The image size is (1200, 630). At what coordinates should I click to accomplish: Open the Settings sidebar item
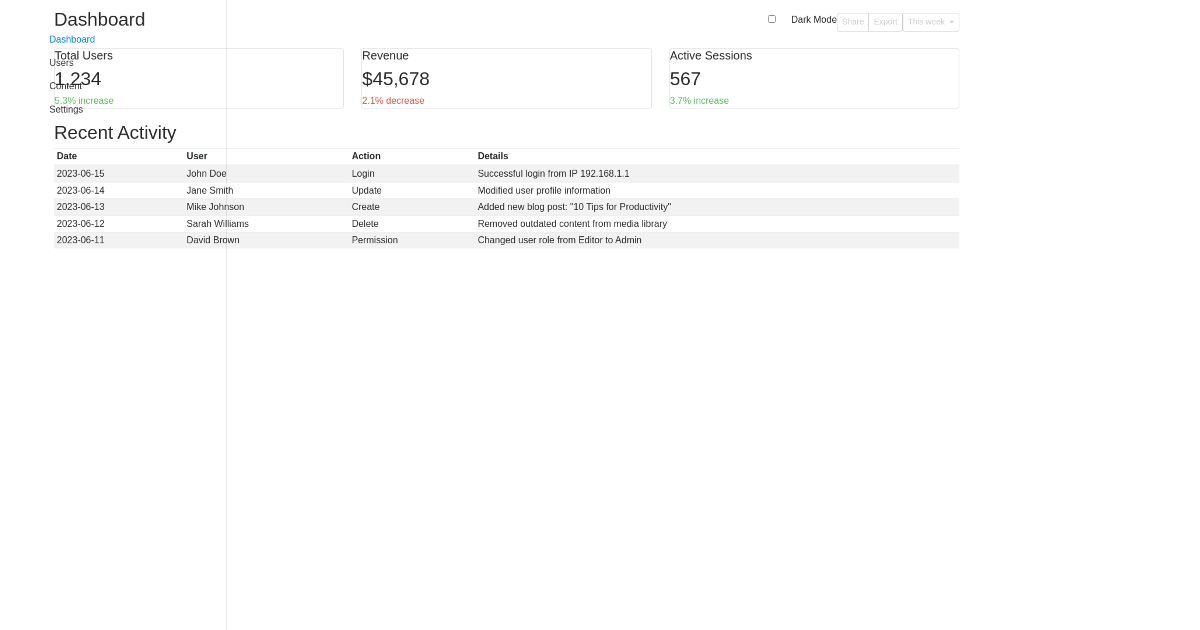[x=66, y=109]
